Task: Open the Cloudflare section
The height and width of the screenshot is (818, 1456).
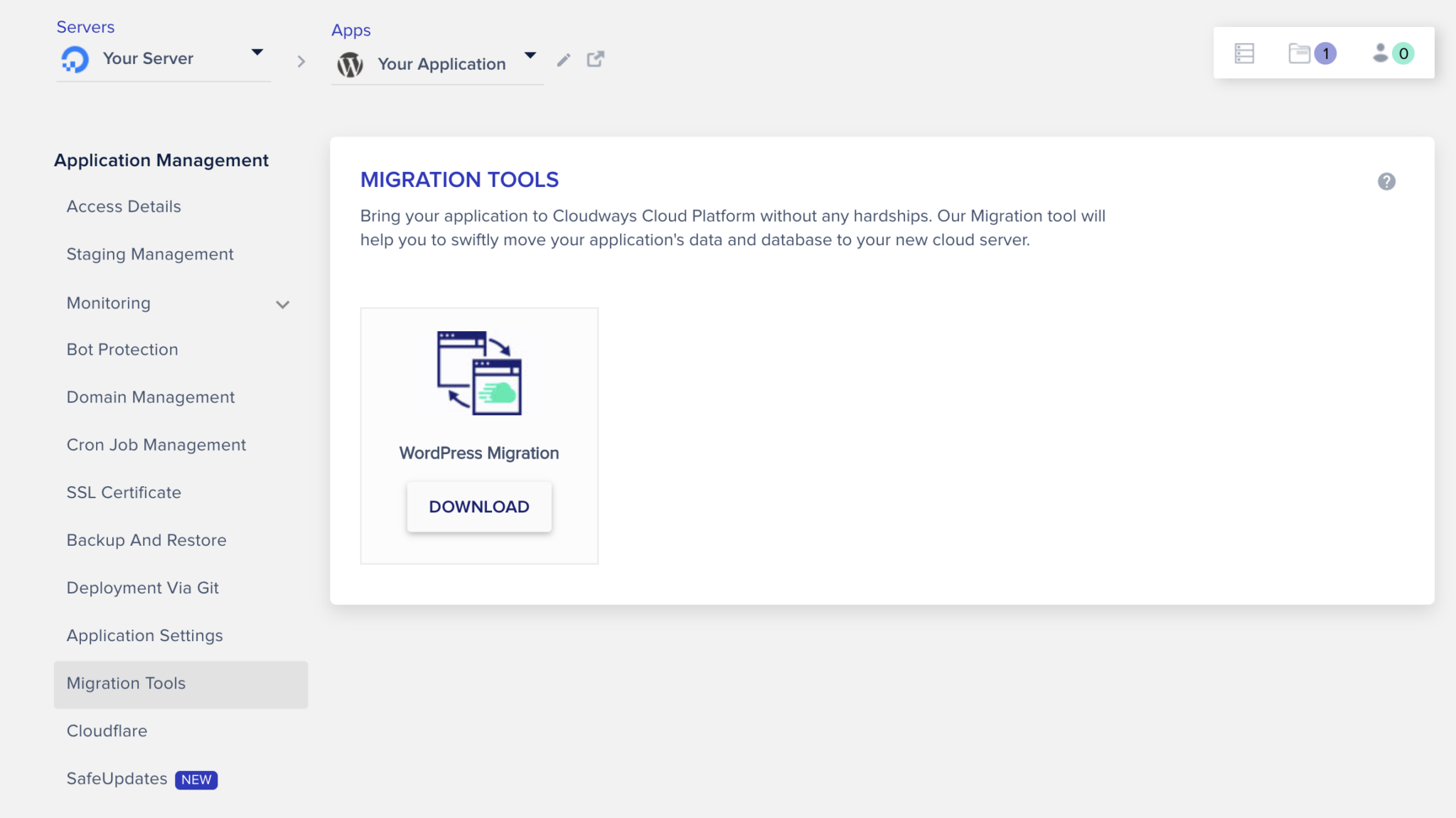Action: pos(107,731)
